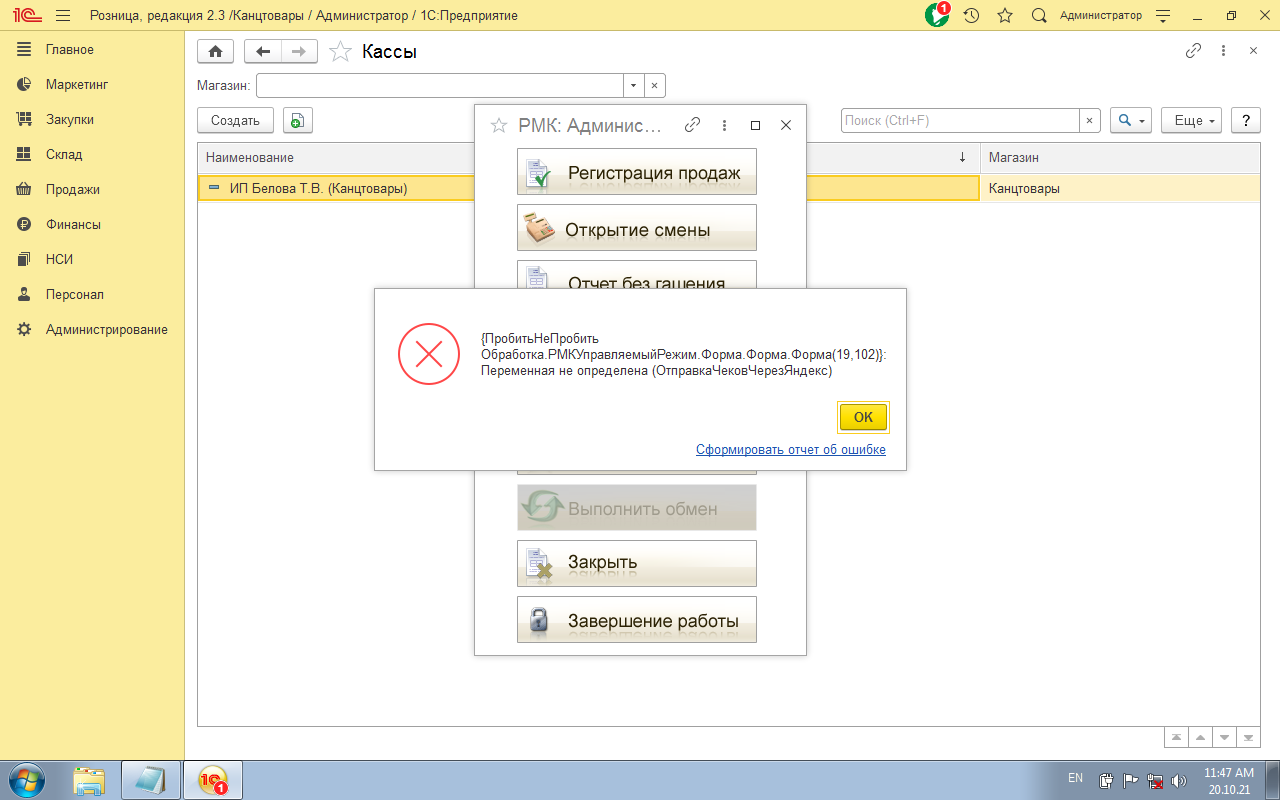
Task: Click the Создать button
Action: pyautogui.click(x=236, y=120)
